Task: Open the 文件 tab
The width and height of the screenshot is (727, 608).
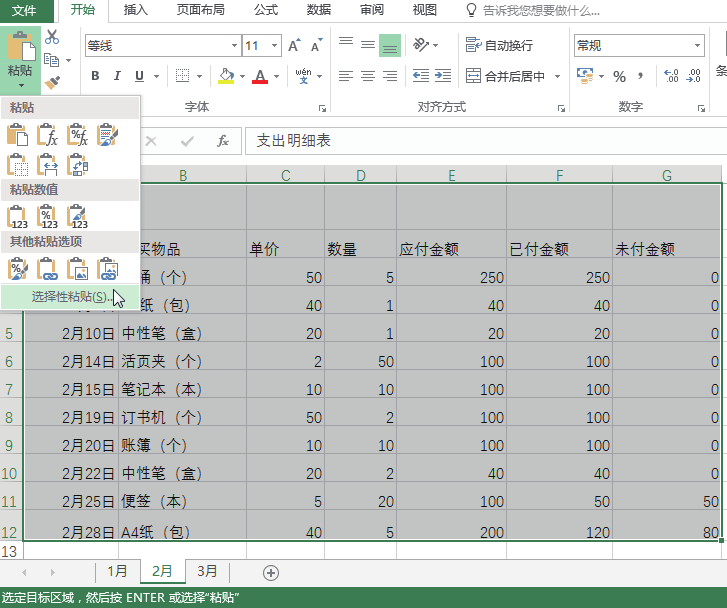Action: (24, 11)
